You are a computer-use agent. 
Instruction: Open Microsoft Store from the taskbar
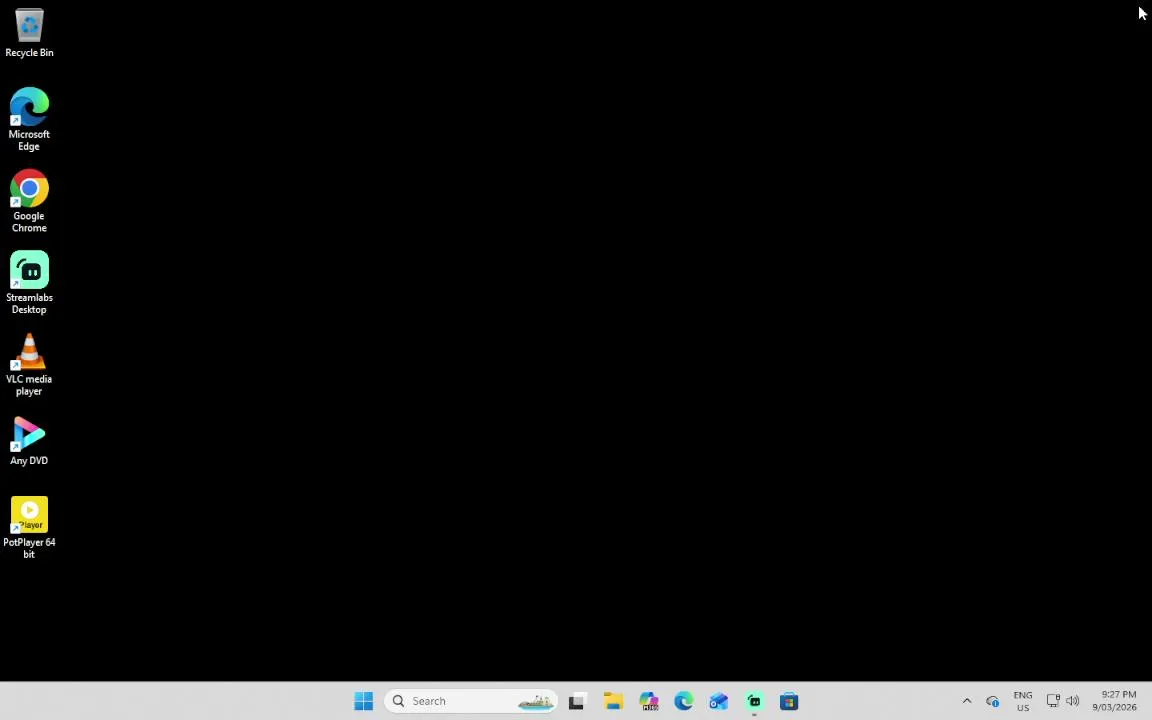(789, 701)
